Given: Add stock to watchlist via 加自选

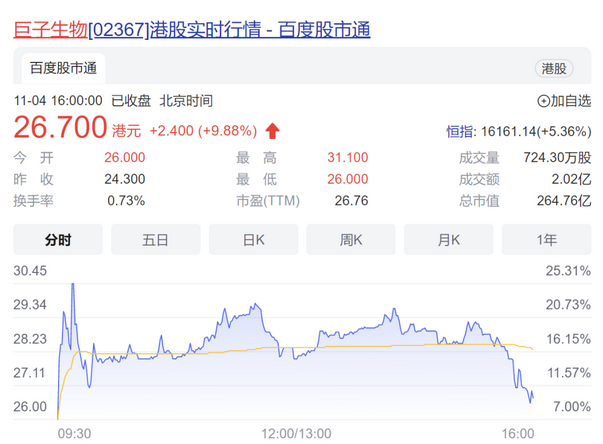Looking at the screenshot, I should coord(564,101).
